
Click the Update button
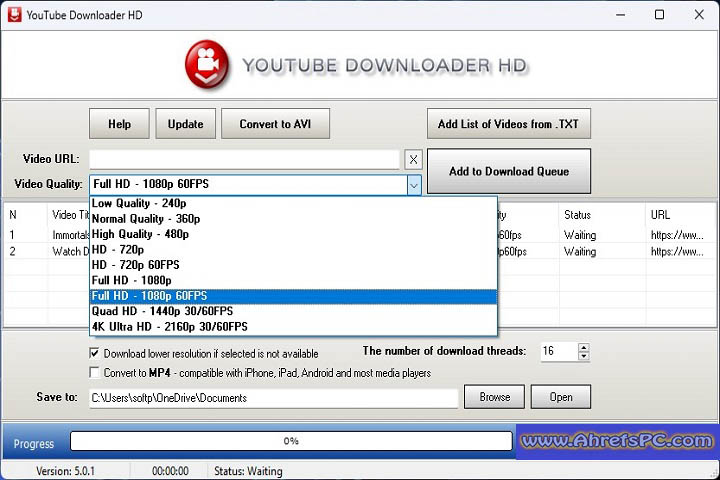click(x=186, y=124)
